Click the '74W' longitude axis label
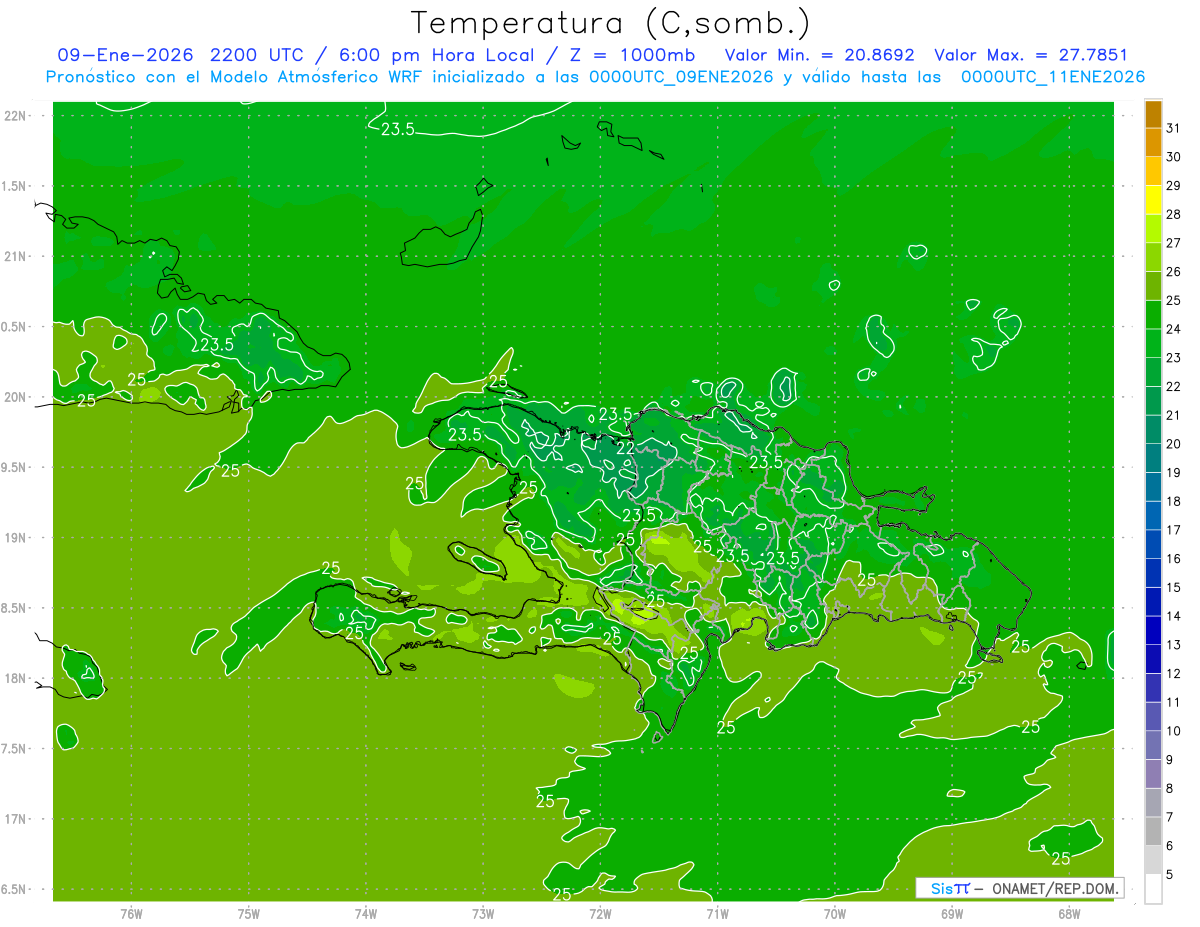 point(366,914)
